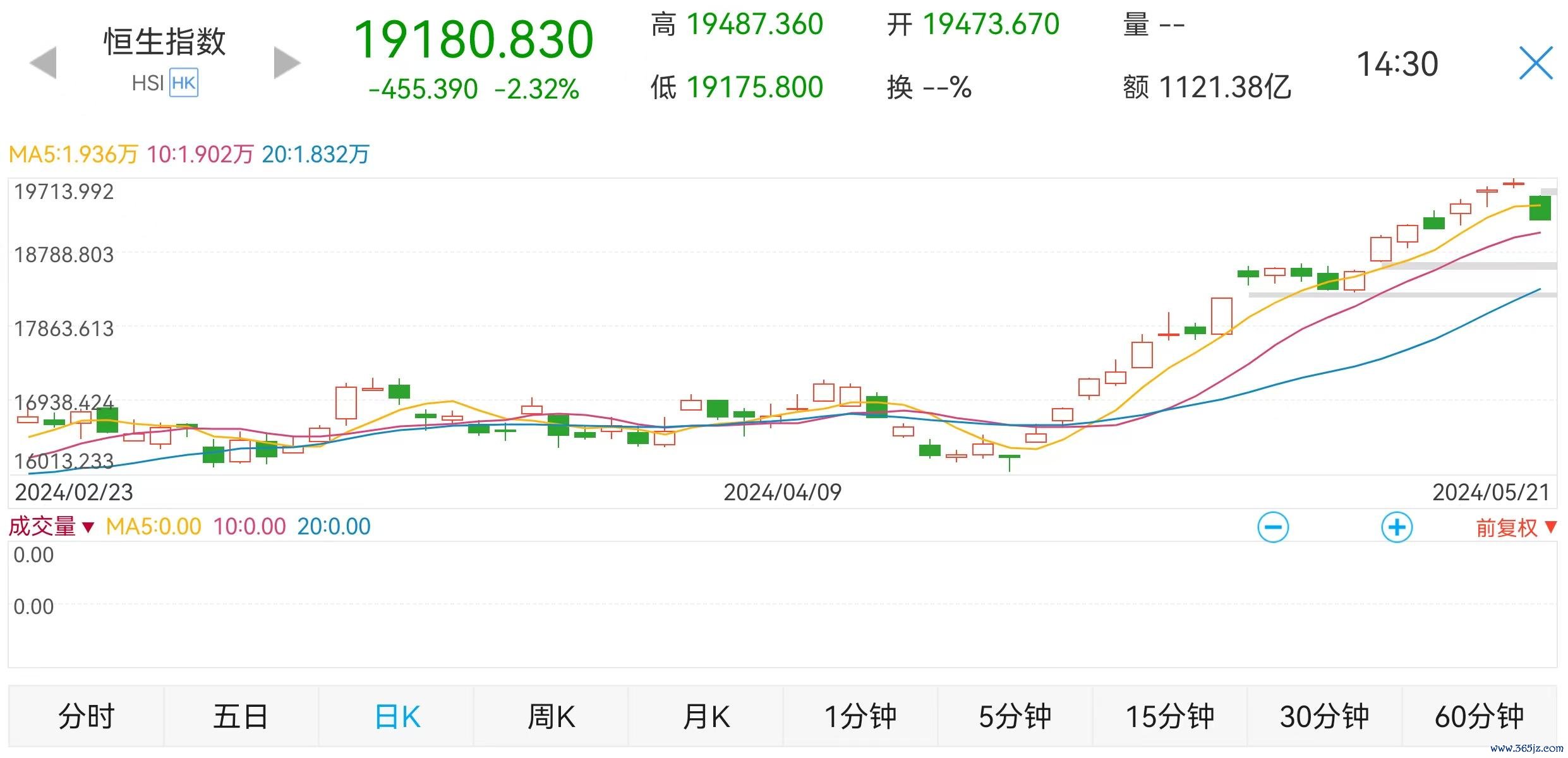Click the latest green candlestick on chart
1568x758 pixels.
tap(1540, 208)
